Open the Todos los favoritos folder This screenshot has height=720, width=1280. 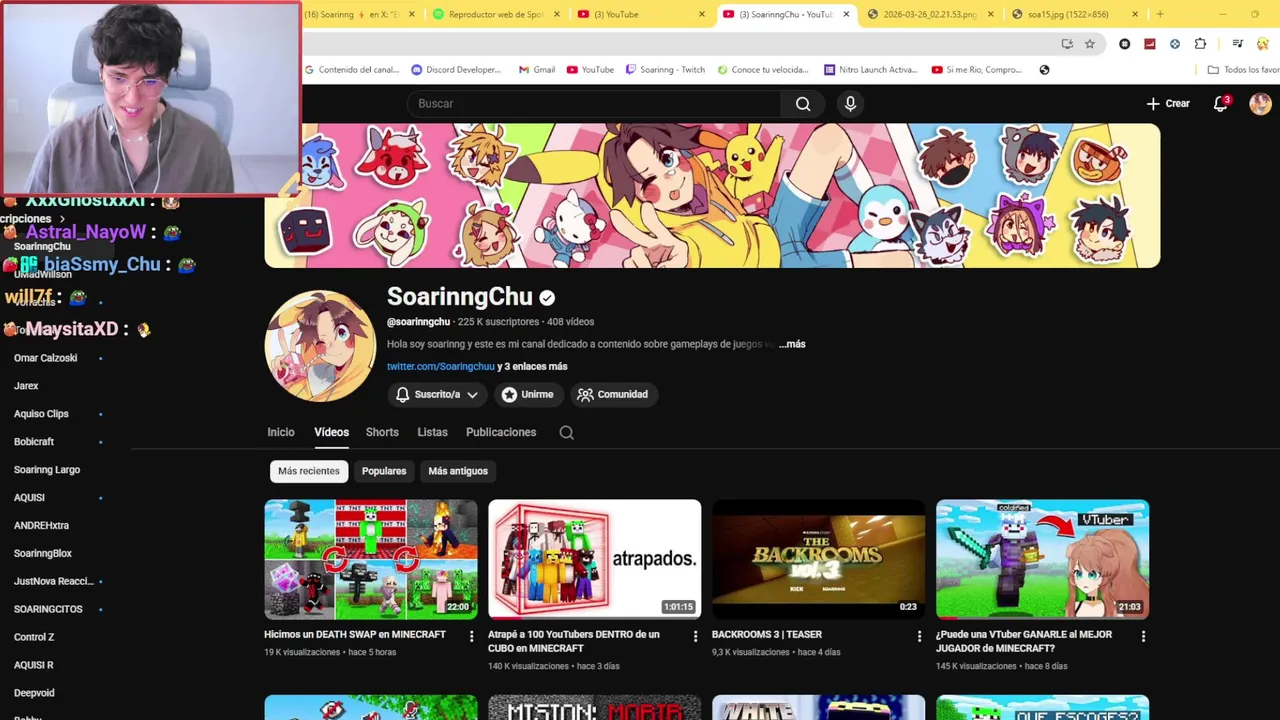pos(1243,70)
